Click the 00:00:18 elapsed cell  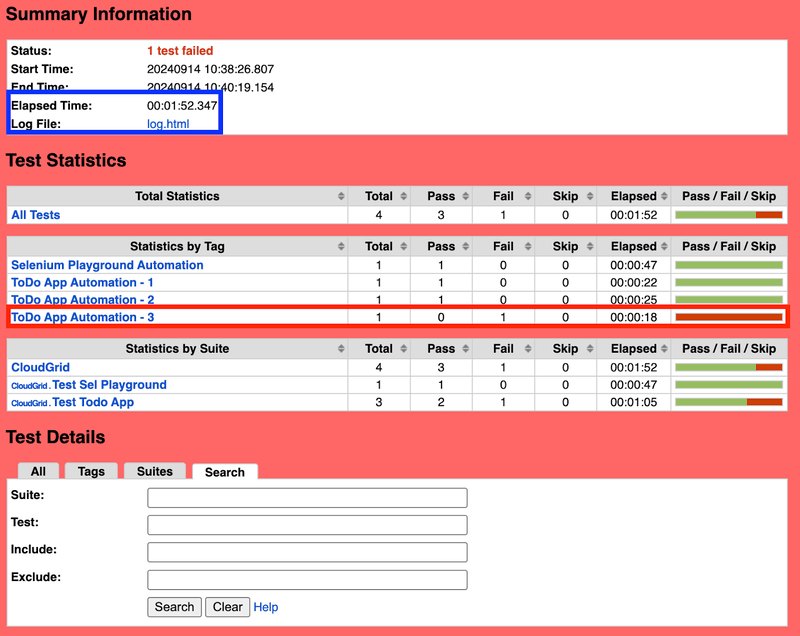click(x=634, y=317)
